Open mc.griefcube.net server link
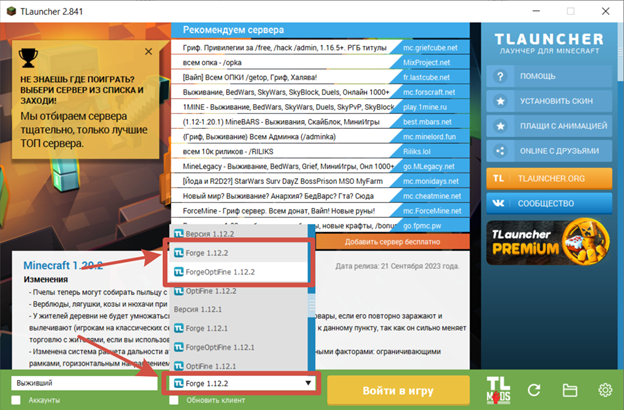This screenshot has width=624, height=410. click(x=430, y=48)
